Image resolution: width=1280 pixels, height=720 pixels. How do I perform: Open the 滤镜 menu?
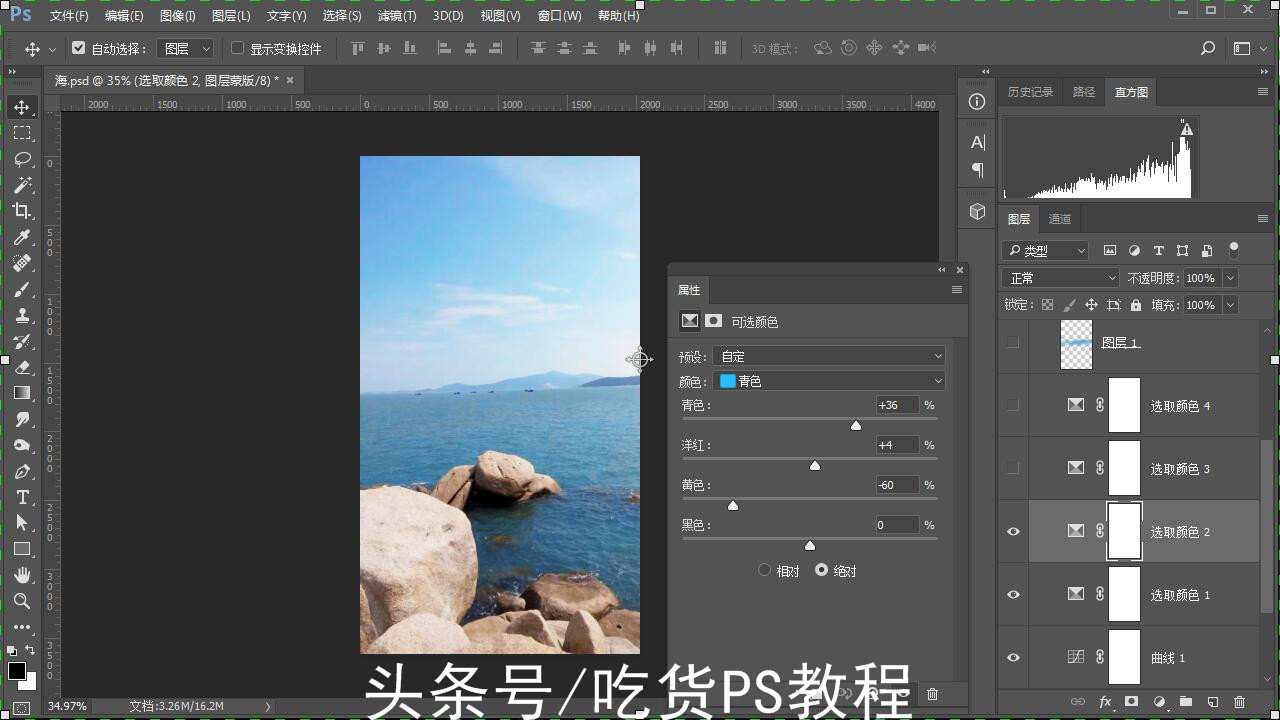[x=396, y=15]
